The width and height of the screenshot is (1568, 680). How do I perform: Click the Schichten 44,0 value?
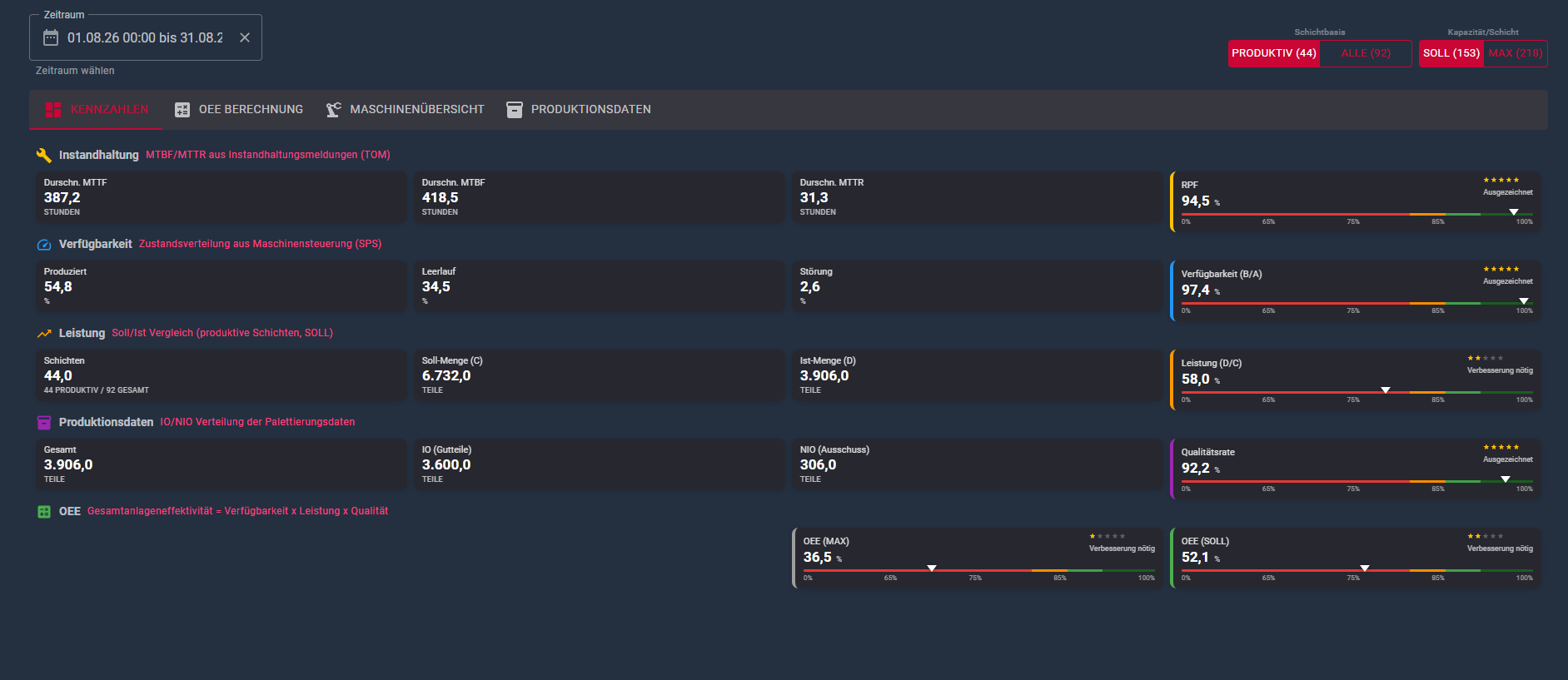tap(58, 376)
